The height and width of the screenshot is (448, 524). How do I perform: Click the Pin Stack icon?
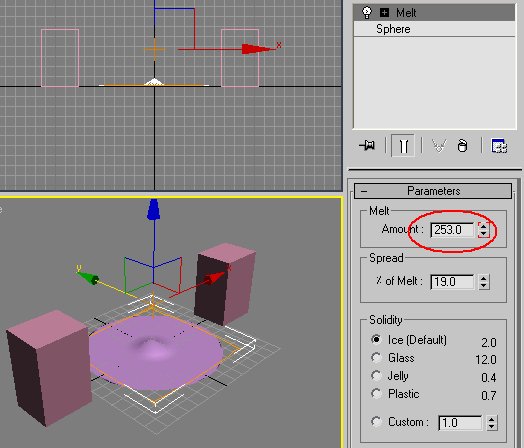pyautogui.click(x=367, y=145)
